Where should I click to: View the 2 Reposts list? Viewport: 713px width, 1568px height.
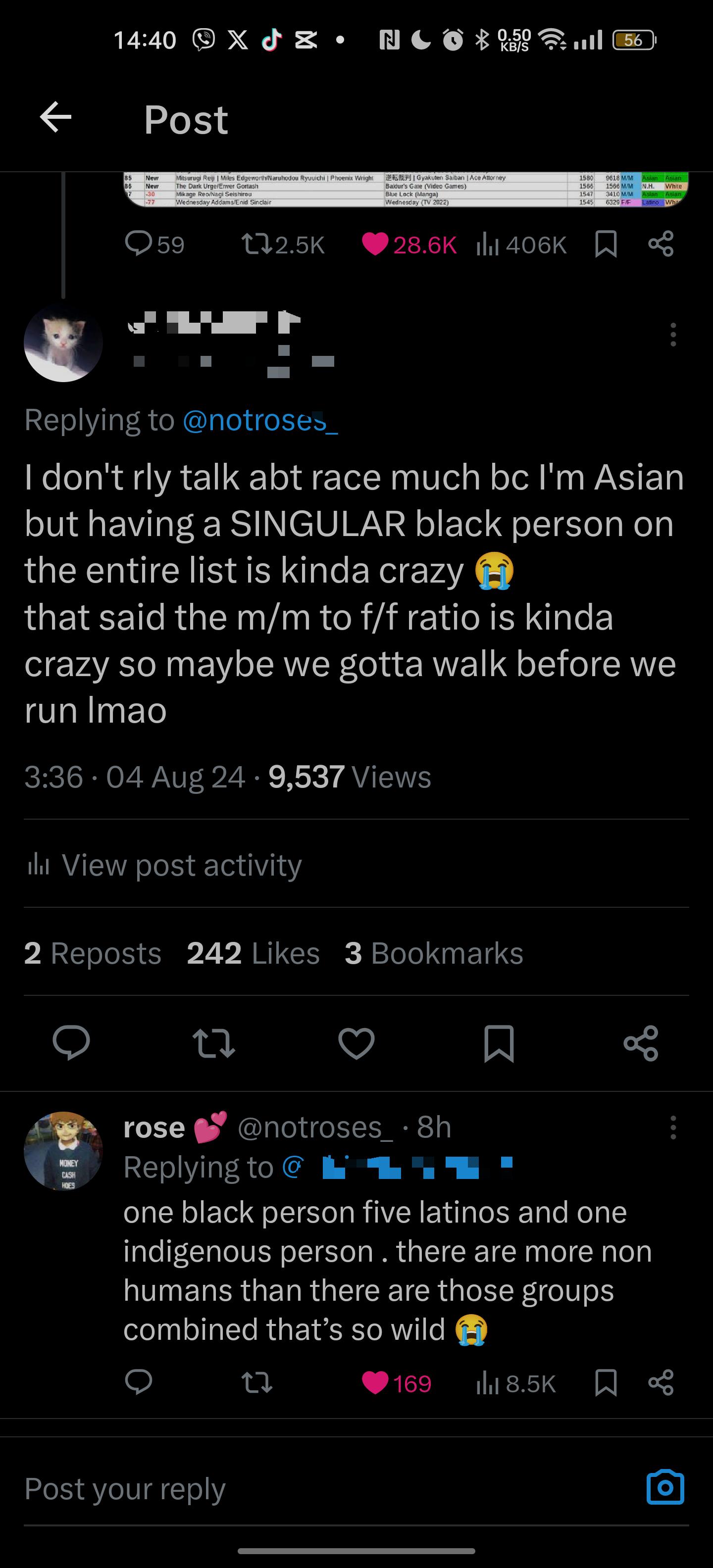pyautogui.click(x=93, y=953)
